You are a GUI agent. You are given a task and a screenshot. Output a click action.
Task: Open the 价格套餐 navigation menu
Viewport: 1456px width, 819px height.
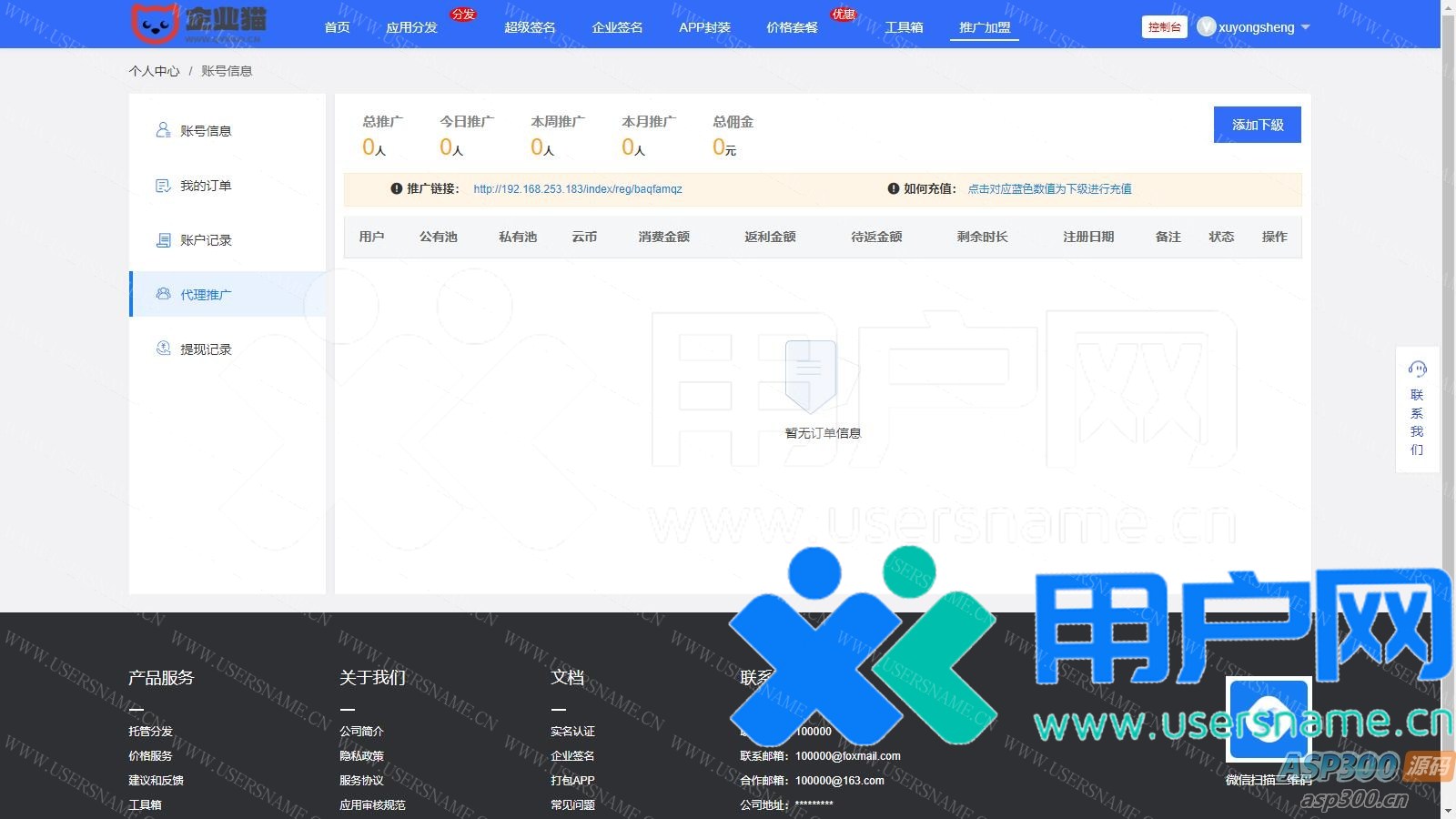792,27
